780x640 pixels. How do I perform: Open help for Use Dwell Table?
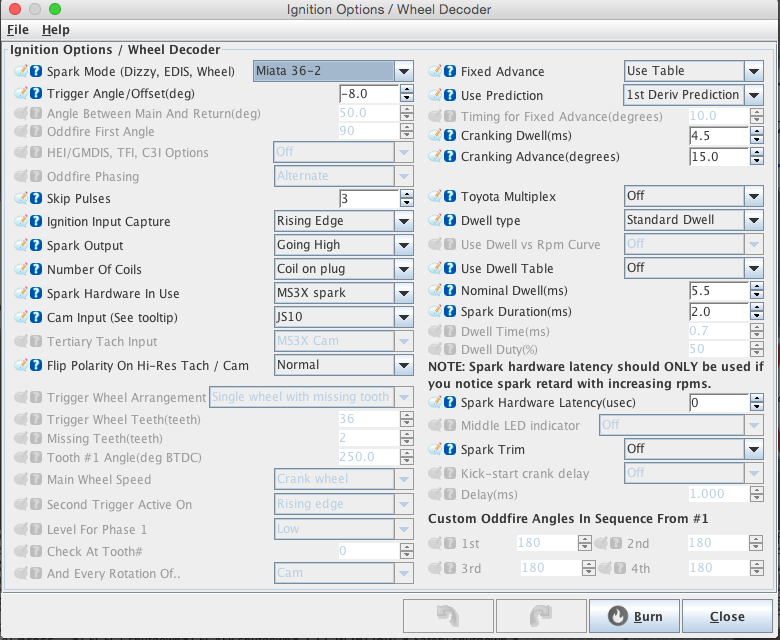[450, 268]
